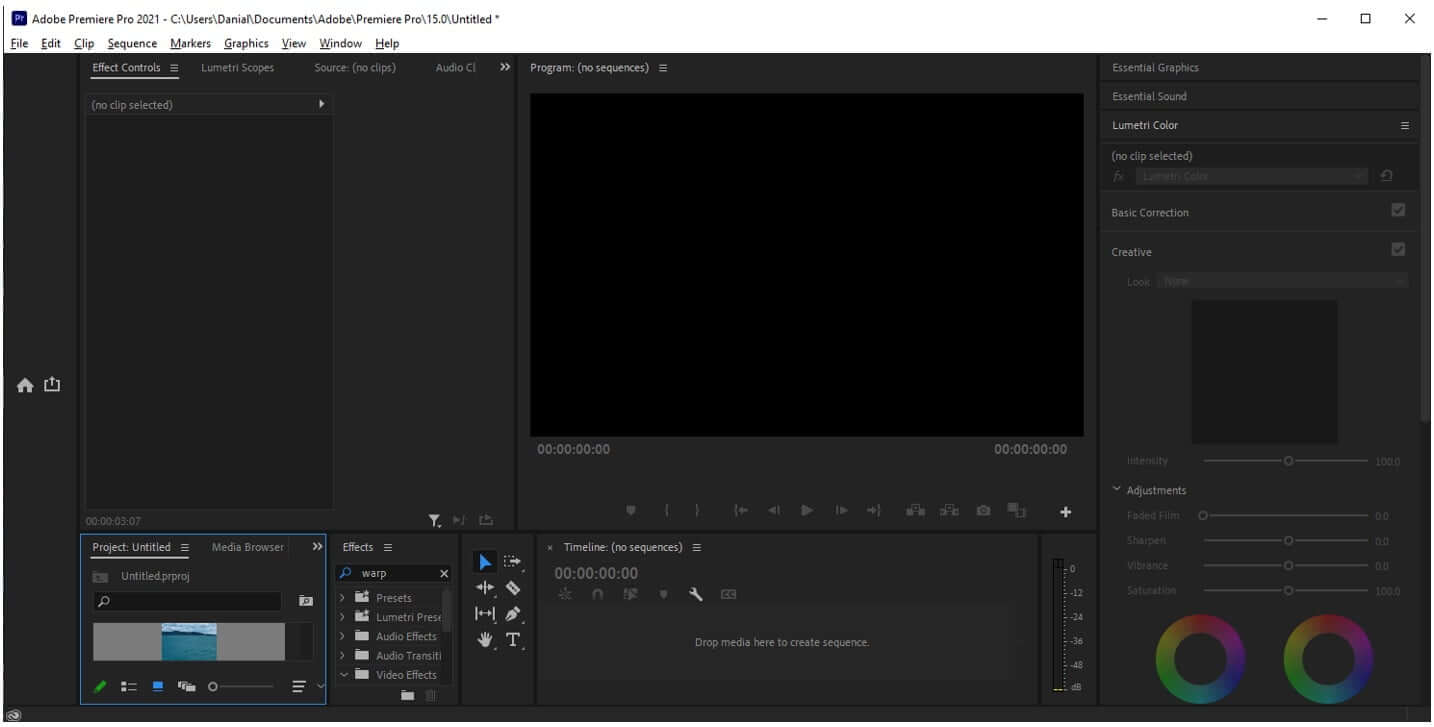This screenshot has height=727, width=1434.
Task: Toggle the Basic Correction checkbox
Action: (1398, 210)
